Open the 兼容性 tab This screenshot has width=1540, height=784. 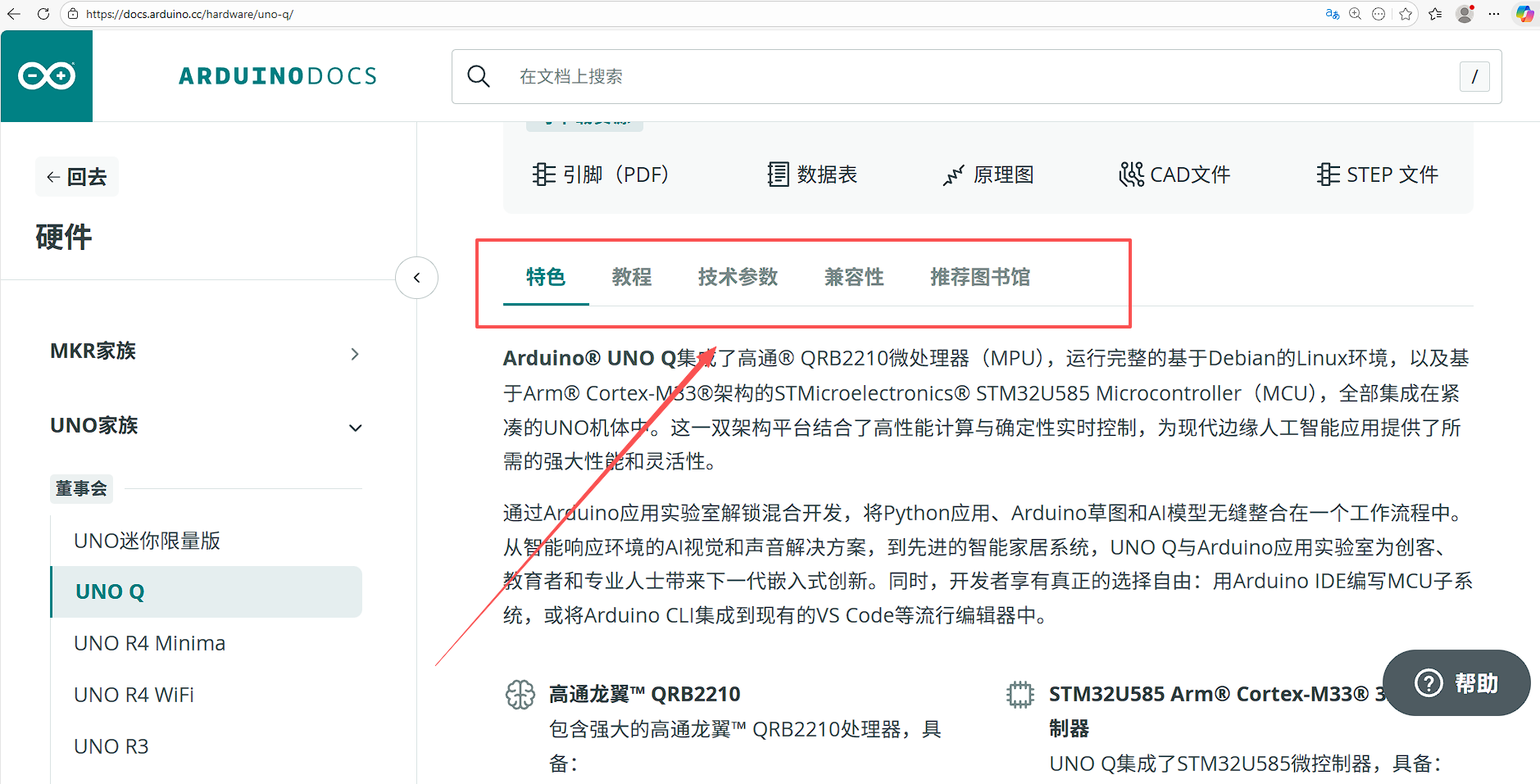coord(854,278)
